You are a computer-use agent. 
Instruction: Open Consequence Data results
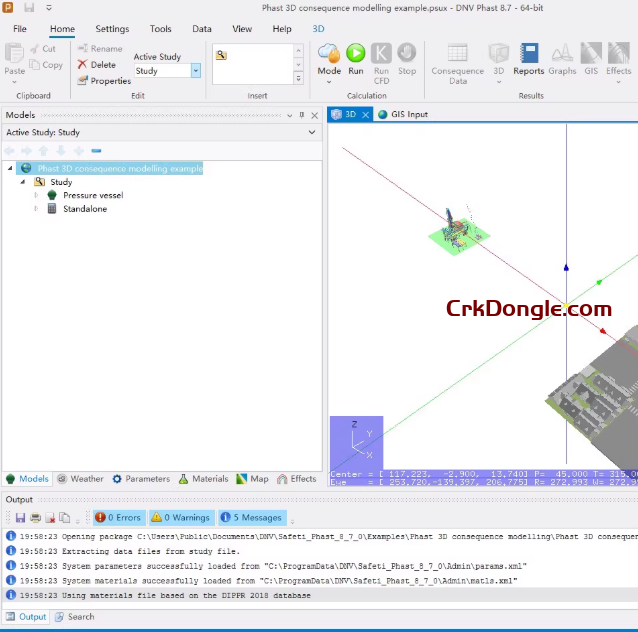point(458,64)
